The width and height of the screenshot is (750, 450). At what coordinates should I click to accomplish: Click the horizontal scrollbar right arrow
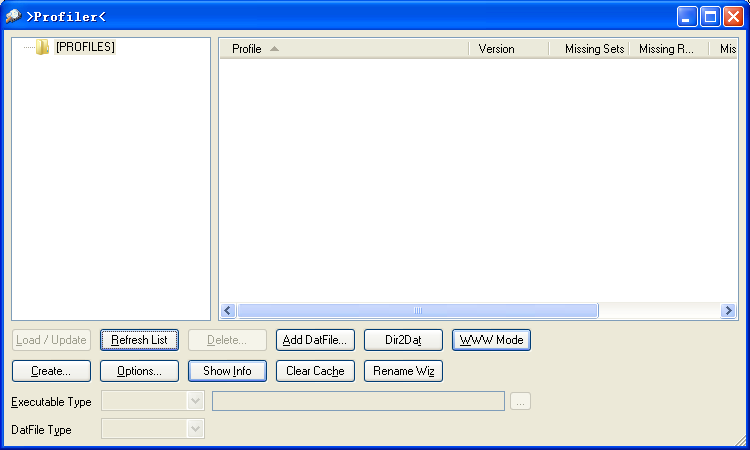point(728,311)
